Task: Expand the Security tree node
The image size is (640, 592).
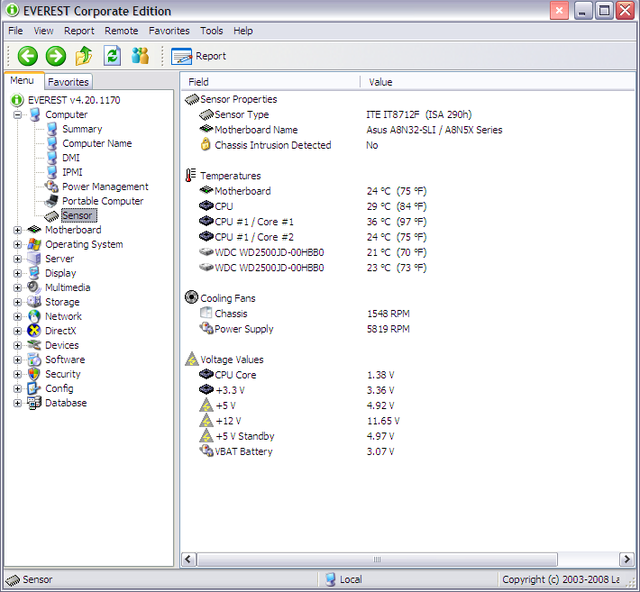Action: click(18, 374)
